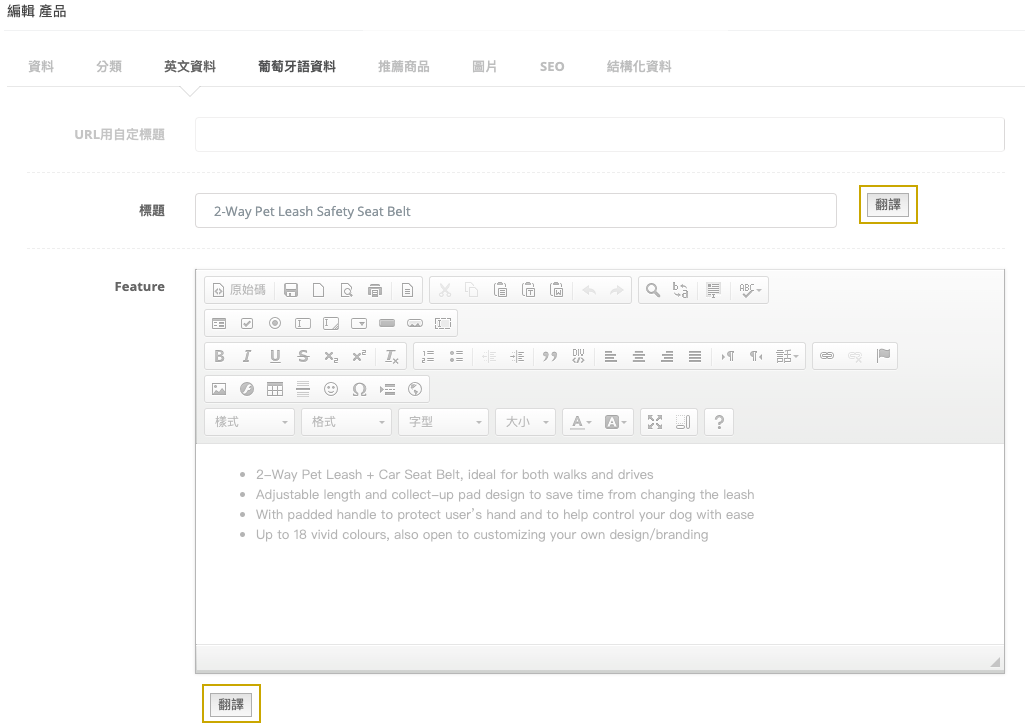Insert a selection list field

click(x=359, y=323)
